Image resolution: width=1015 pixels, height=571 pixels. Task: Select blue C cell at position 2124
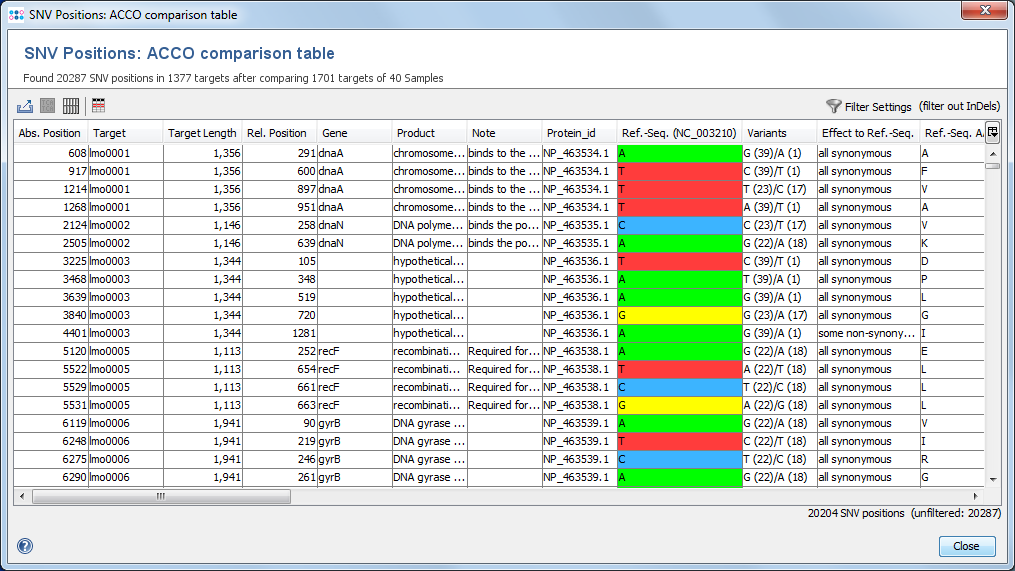pos(679,225)
